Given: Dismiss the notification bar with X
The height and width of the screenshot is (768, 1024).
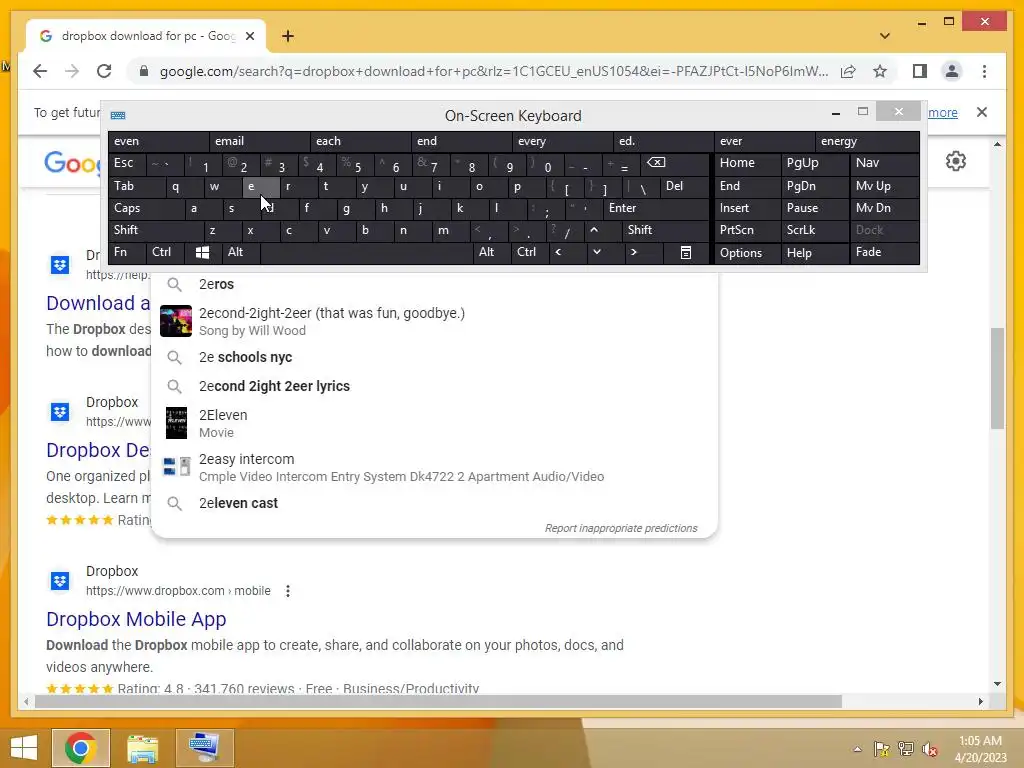Looking at the screenshot, I should click(x=981, y=112).
